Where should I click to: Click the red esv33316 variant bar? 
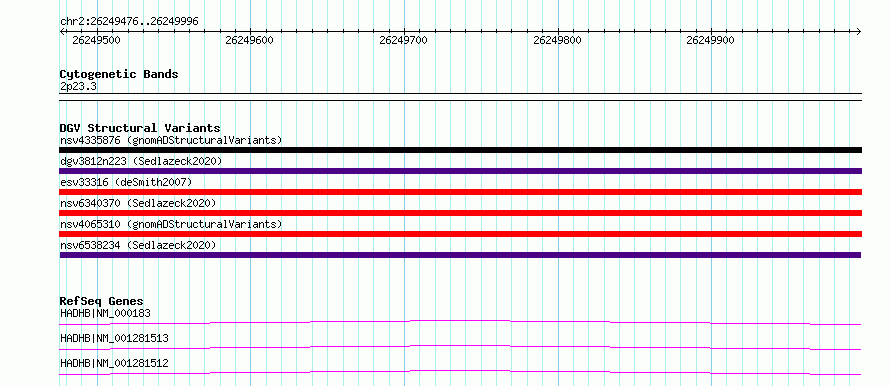[x=460, y=192]
